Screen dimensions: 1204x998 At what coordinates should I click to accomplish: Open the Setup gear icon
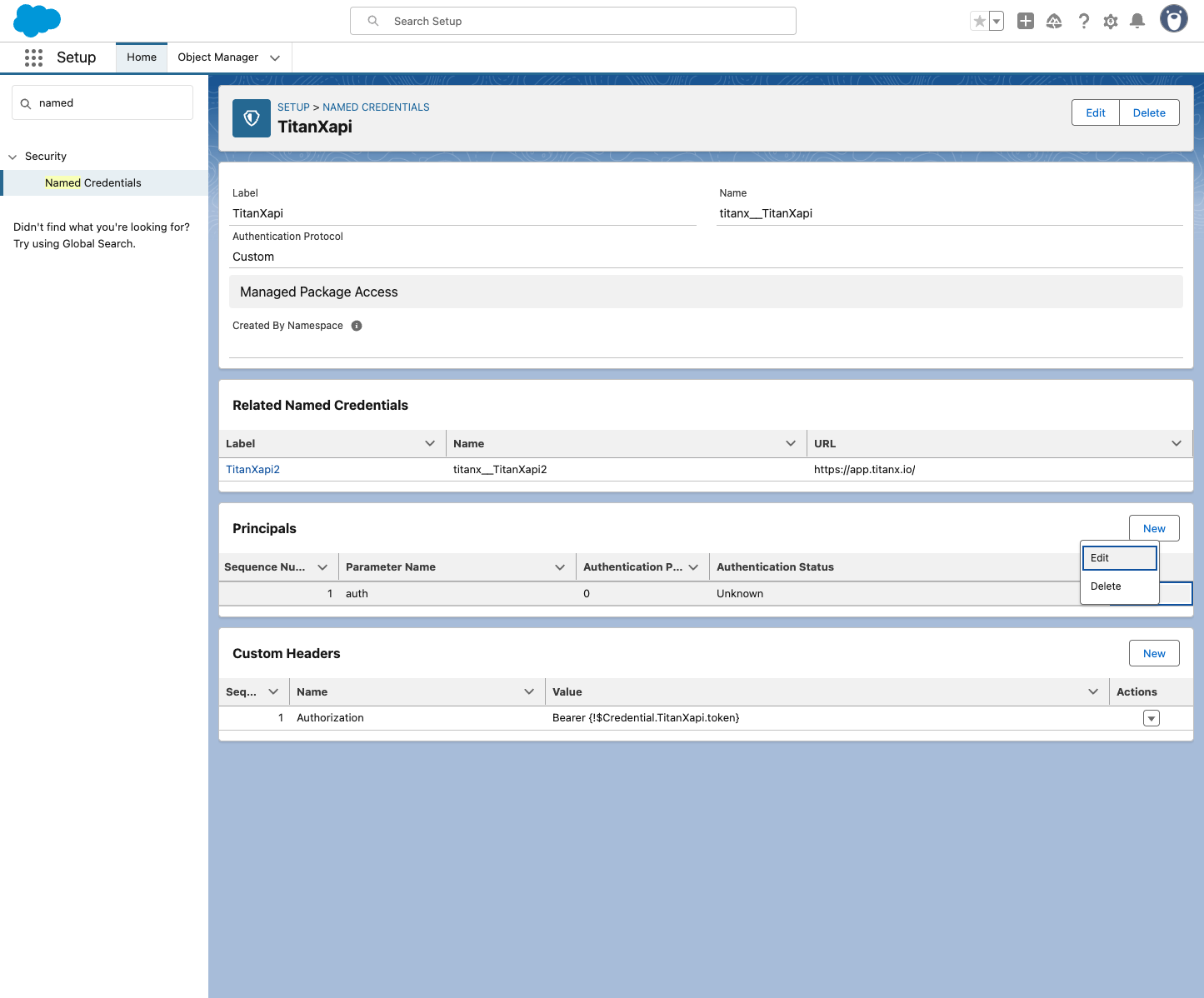coord(1111,22)
